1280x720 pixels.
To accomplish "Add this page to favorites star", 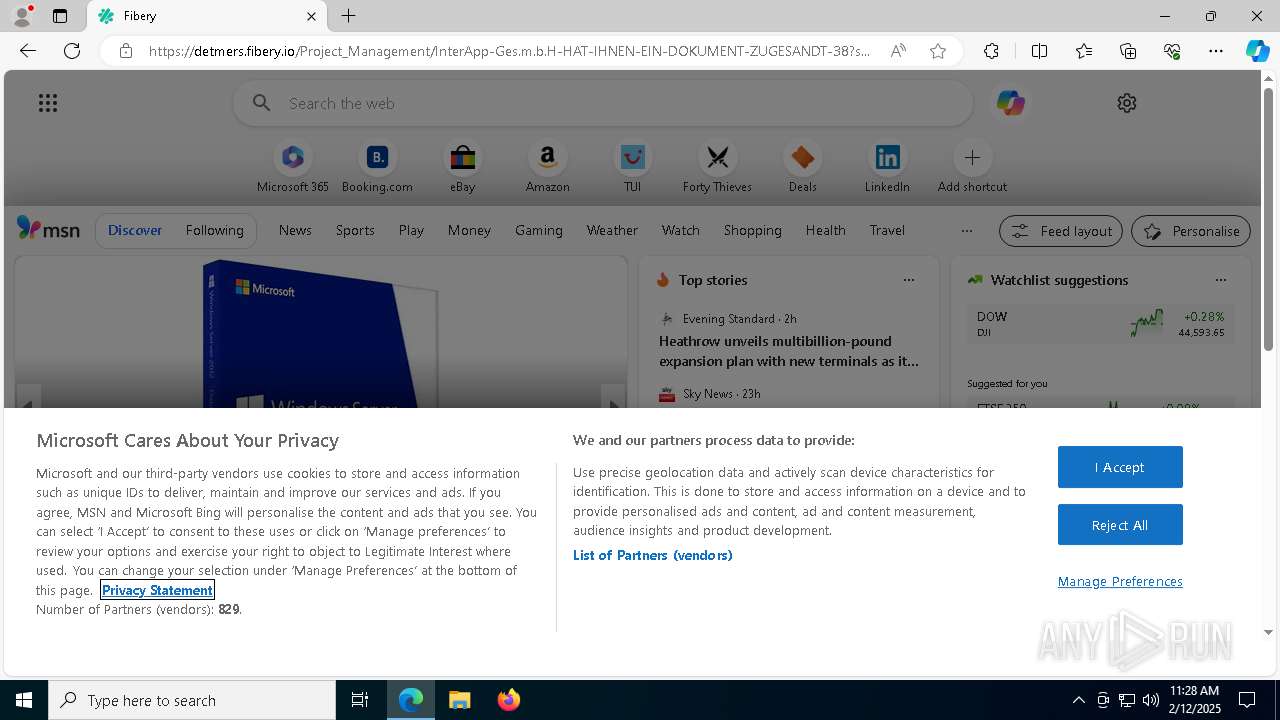I will click(938, 51).
